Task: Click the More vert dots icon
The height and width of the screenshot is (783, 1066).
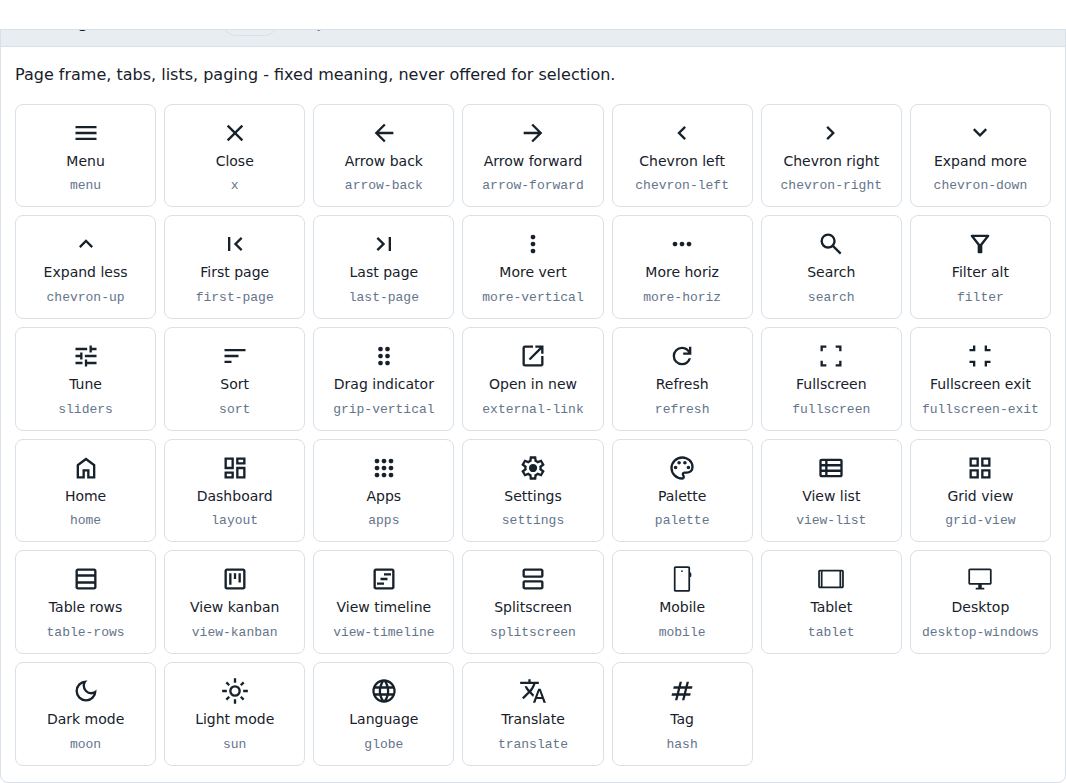Action: click(x=533, y=244)
